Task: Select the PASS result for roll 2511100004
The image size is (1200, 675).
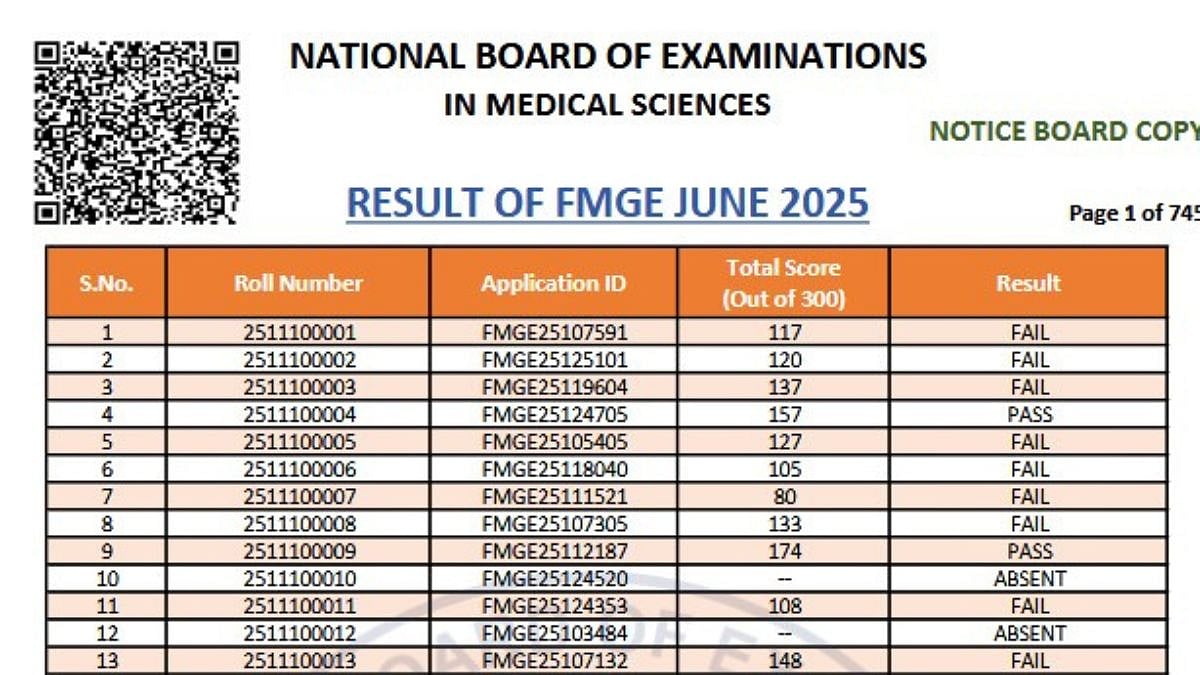Action: [x=1029, y=414]
